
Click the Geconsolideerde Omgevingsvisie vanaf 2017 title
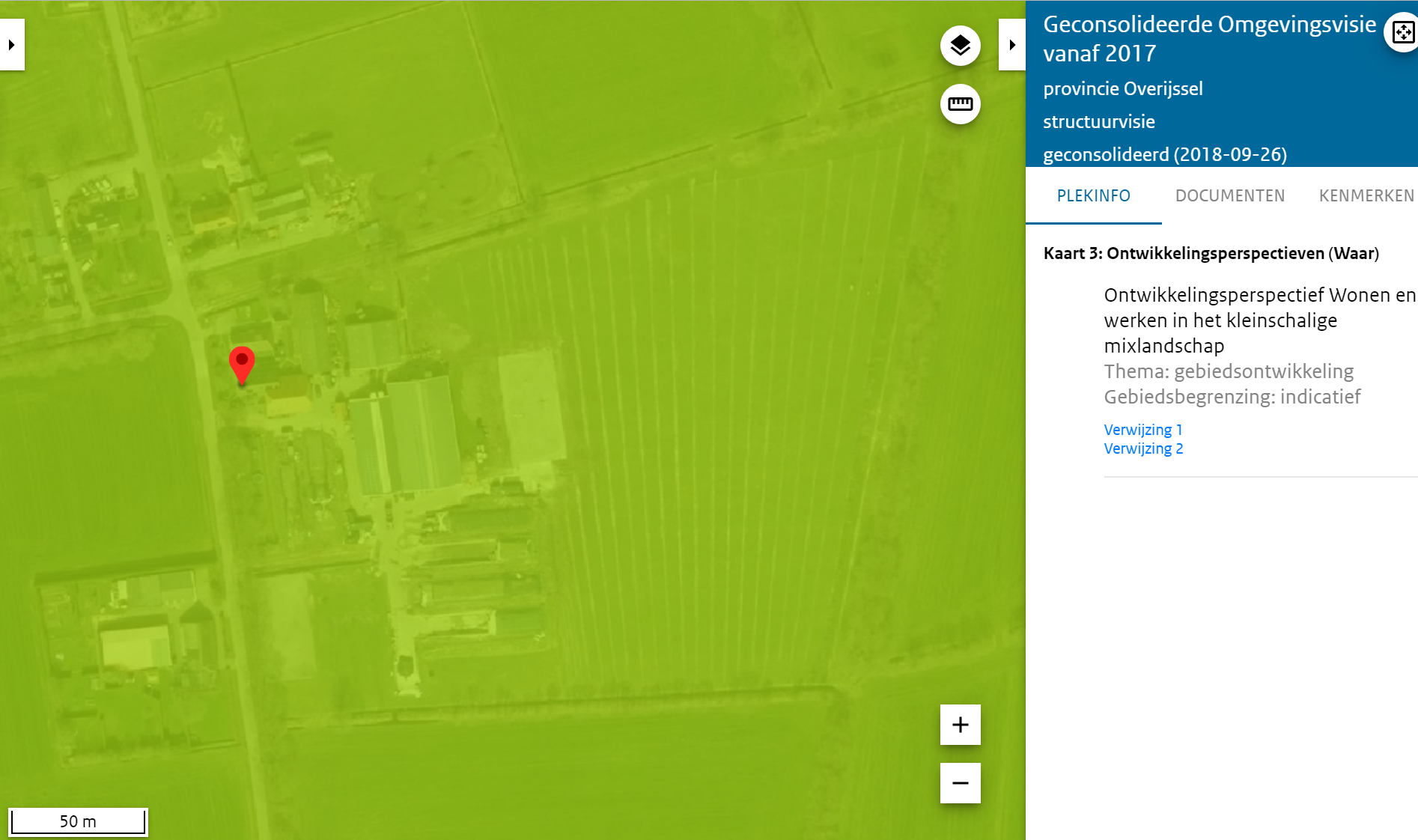1210,39
